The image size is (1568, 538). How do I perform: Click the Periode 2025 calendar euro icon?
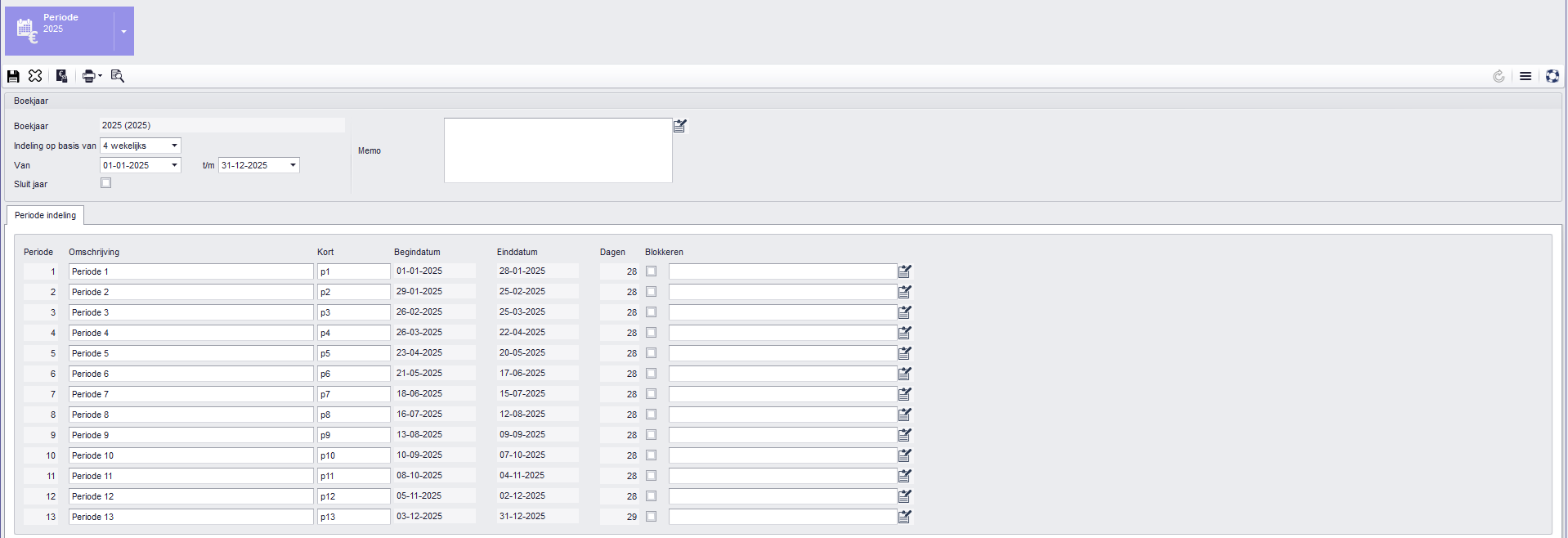(x=28, y=31)
